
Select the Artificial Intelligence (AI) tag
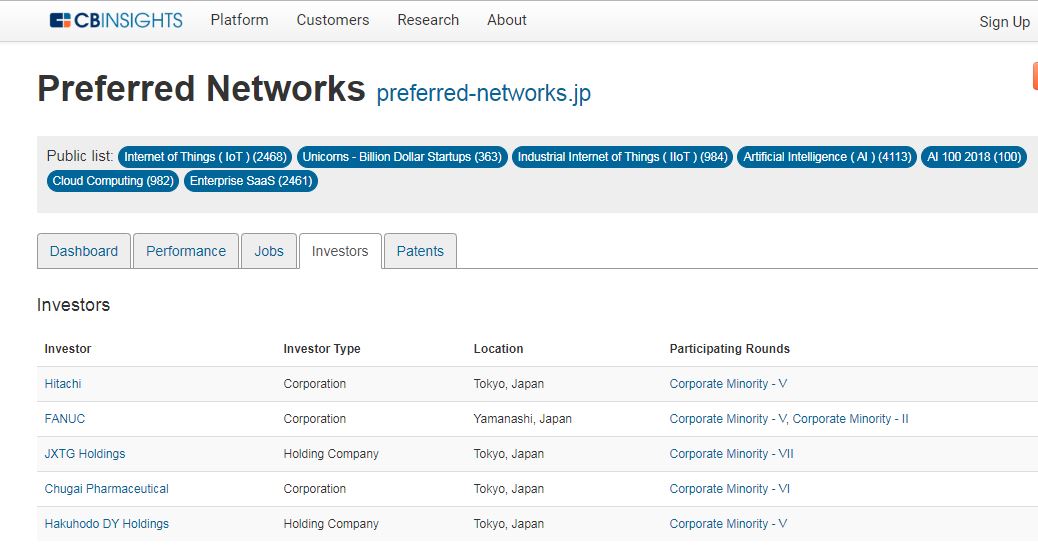(x=827, y=157)
